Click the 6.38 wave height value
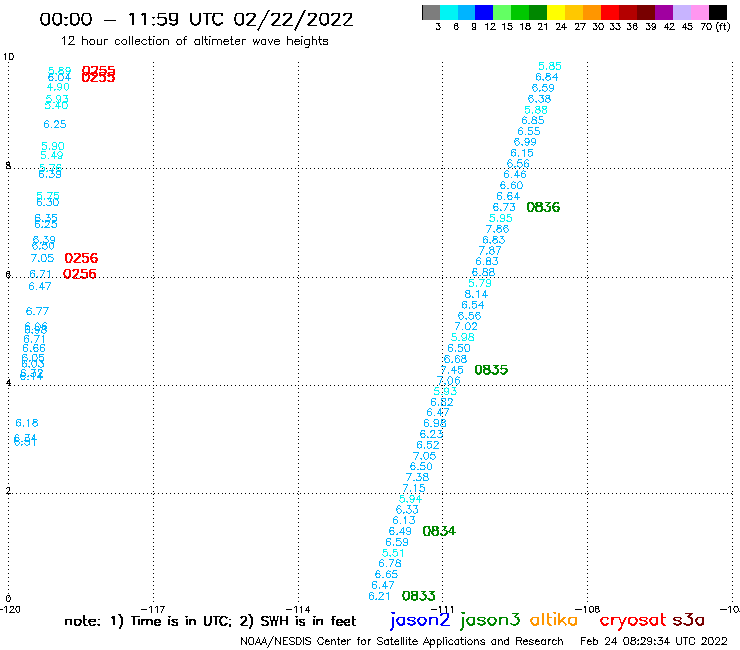740x650 pixels. (x=539, y=99)
